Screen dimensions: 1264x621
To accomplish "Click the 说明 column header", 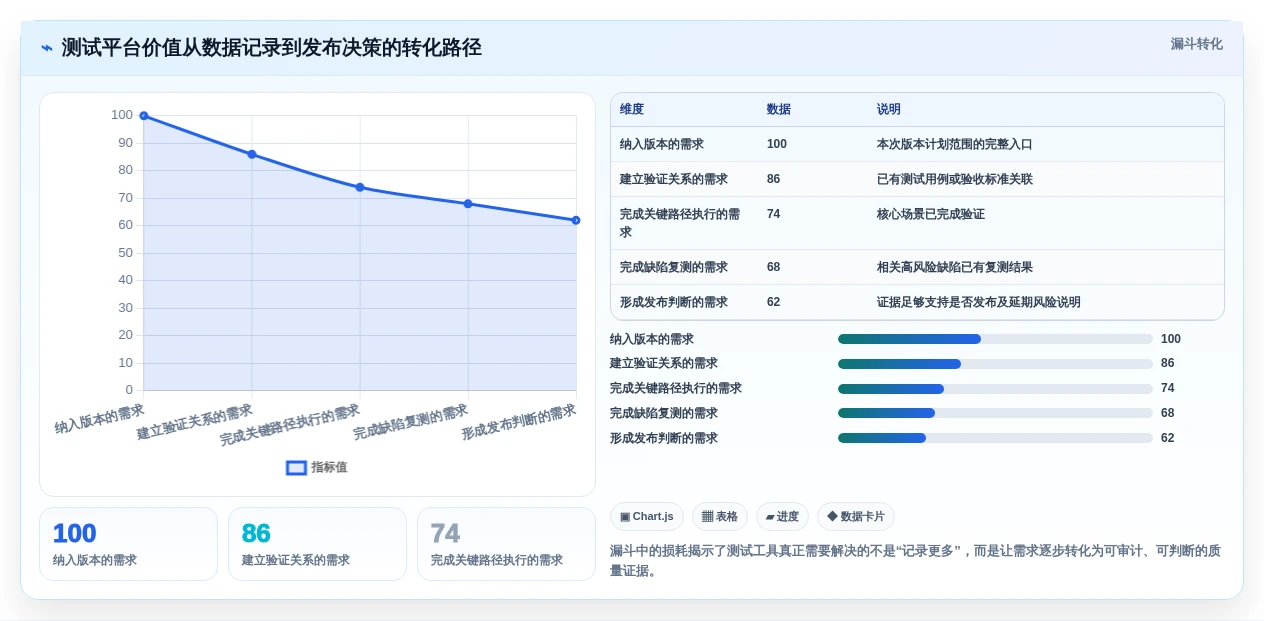I will 889,110.
